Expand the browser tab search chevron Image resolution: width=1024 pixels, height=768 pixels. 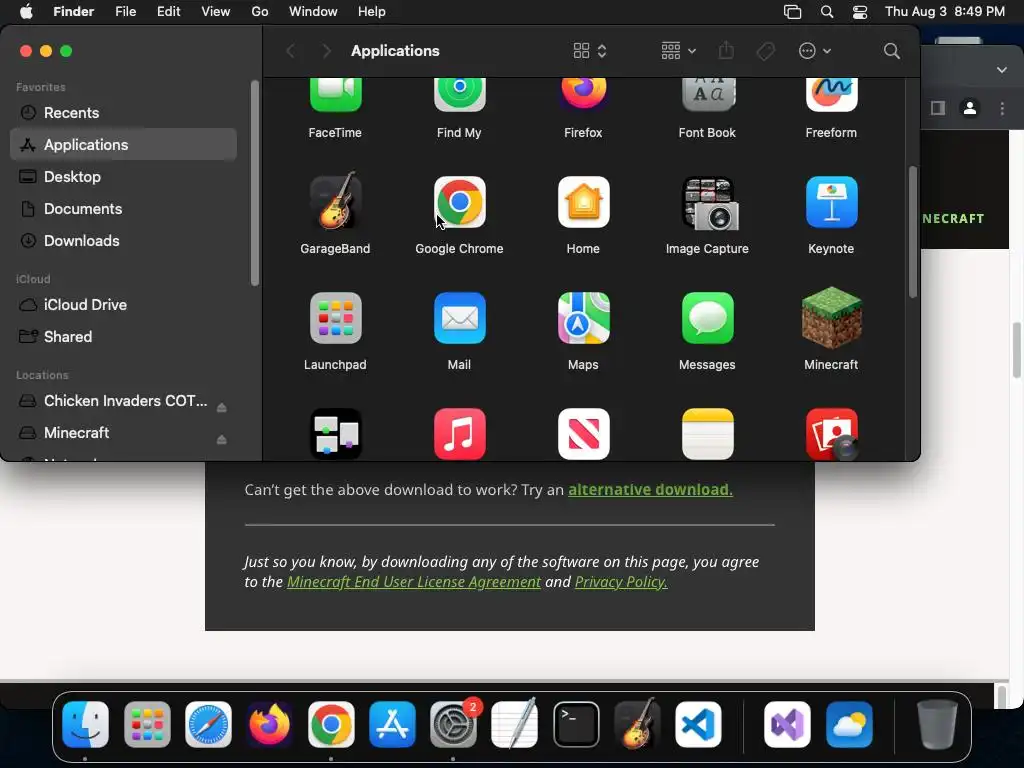[x=1001, y=70]
